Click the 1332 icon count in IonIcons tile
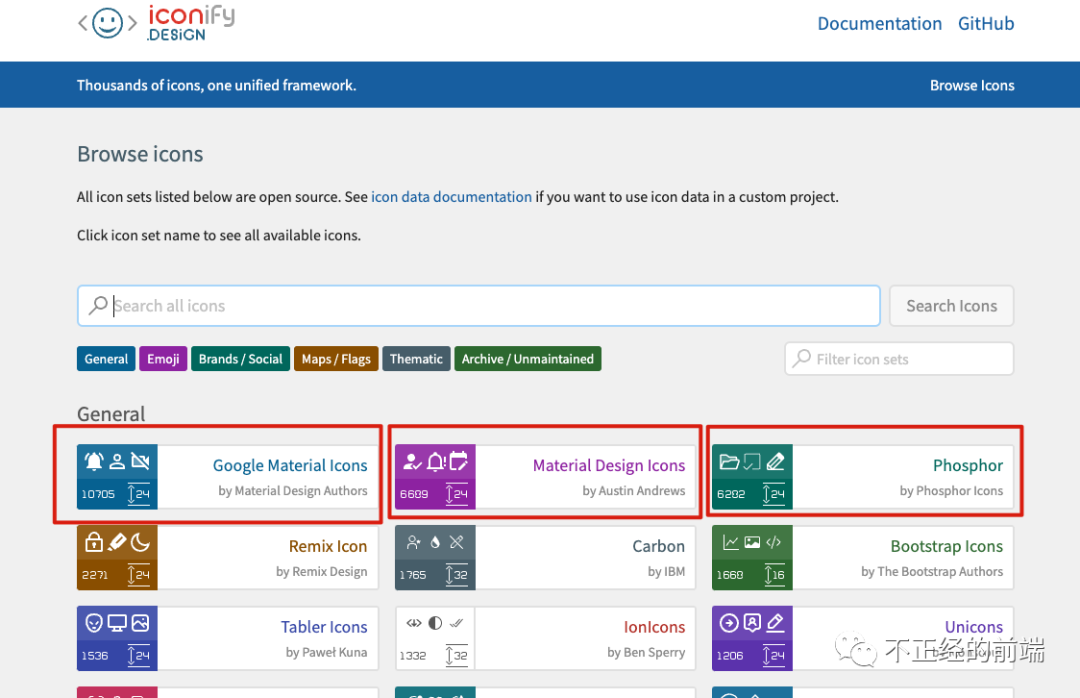Image resolution: width=1080 pixels, height=698 pixels. 413,656
